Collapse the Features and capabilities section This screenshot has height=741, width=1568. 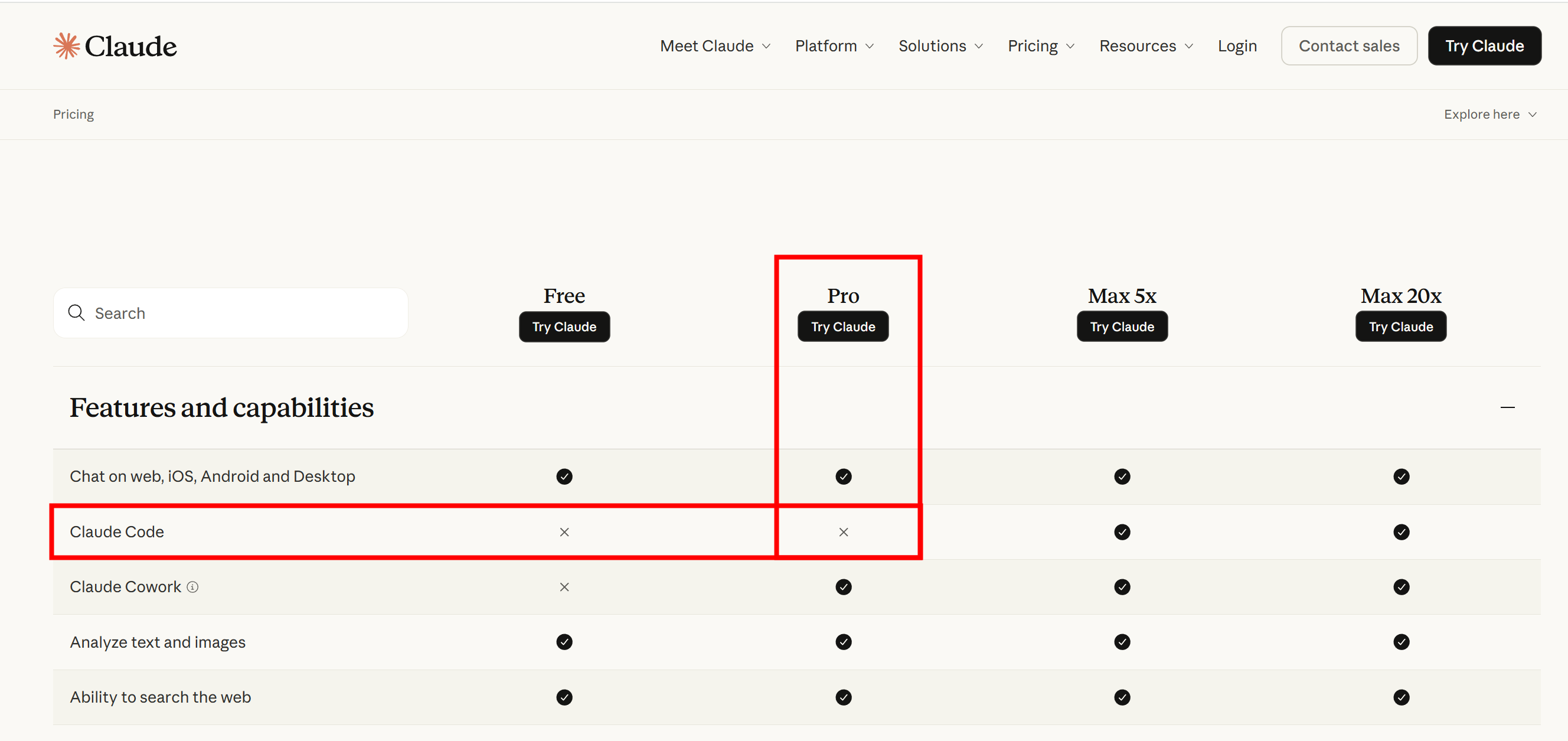point(1507,407)
